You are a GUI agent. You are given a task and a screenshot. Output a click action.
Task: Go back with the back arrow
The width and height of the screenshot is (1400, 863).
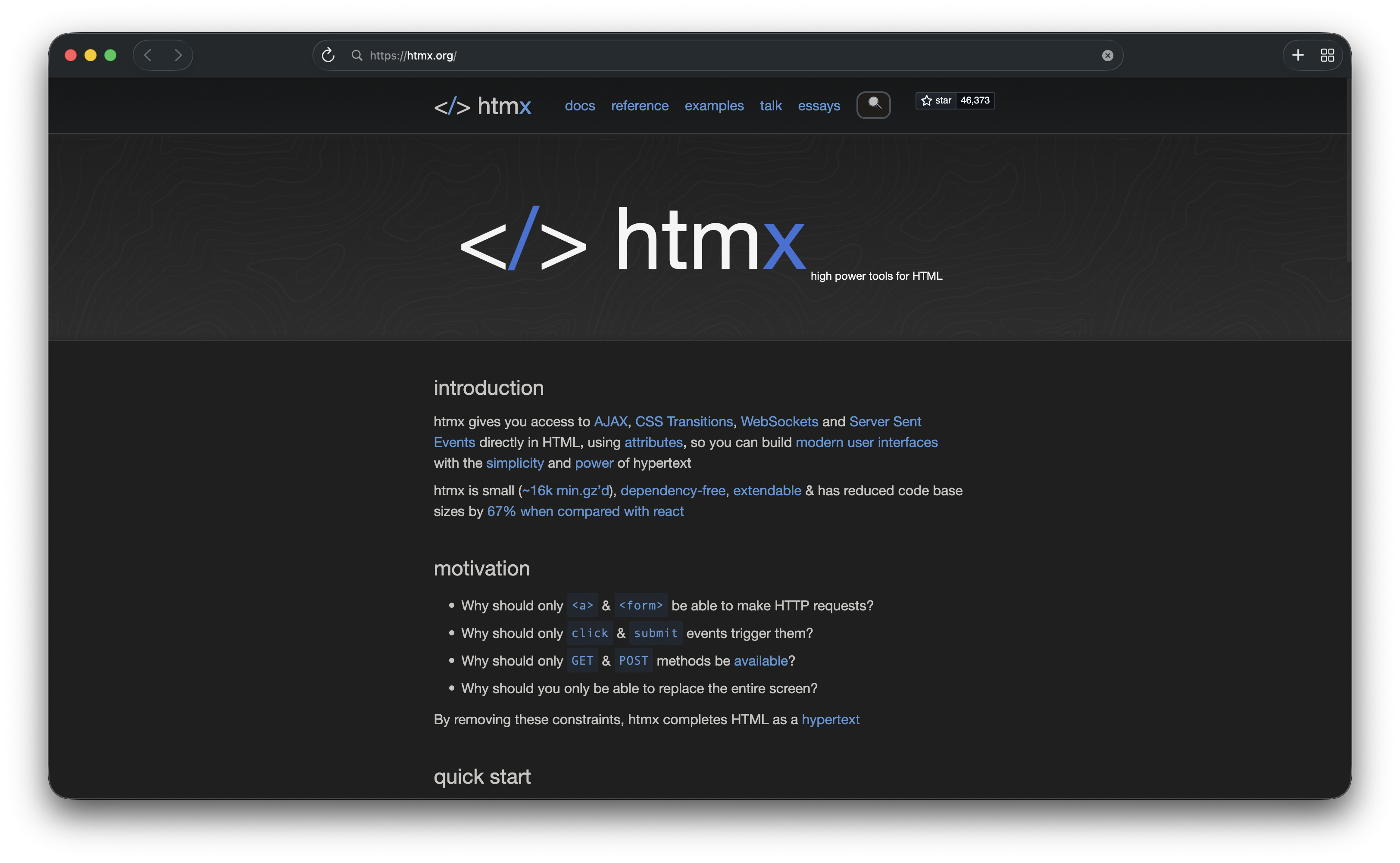(x=148, y=55)
